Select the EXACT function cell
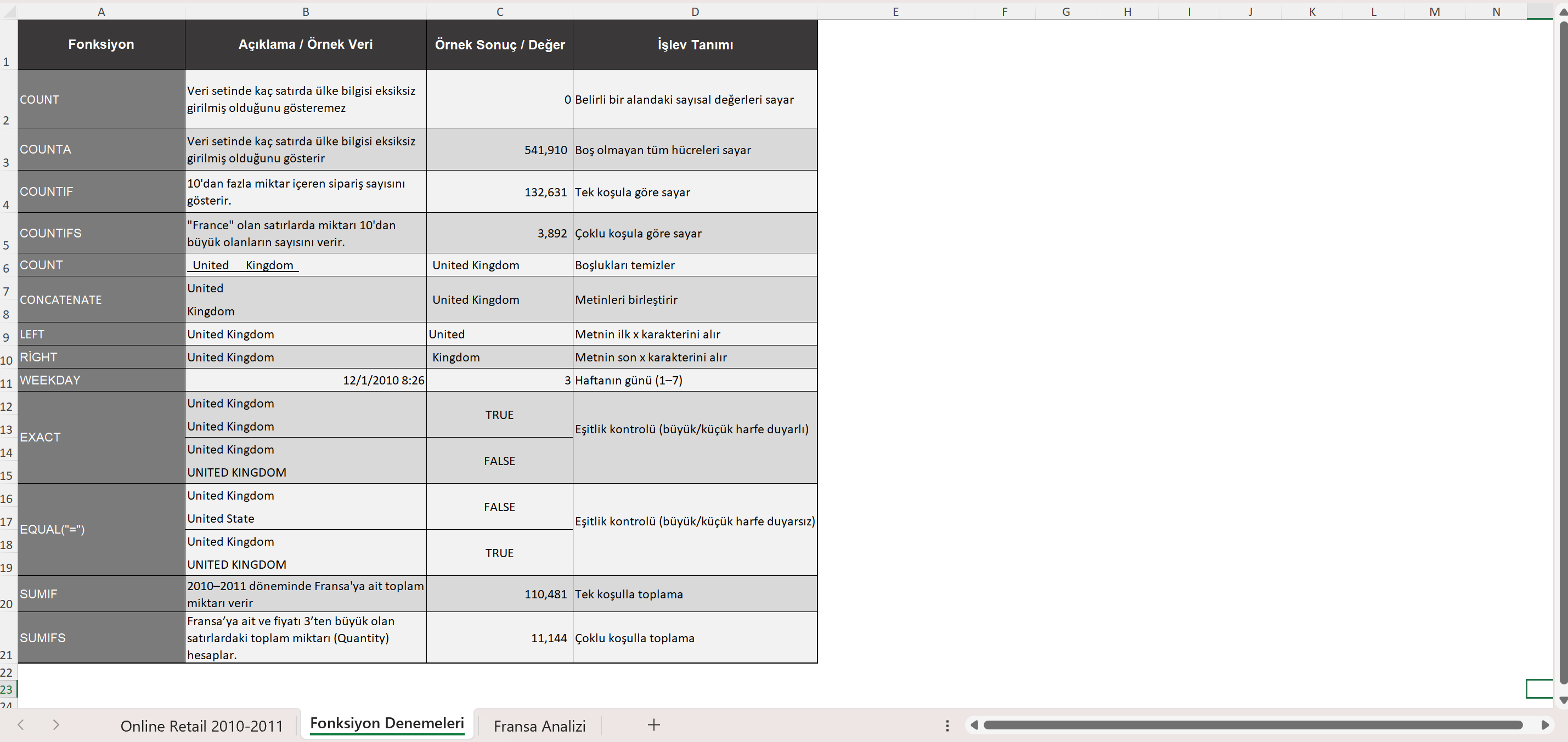 click(x=101, y=437)
